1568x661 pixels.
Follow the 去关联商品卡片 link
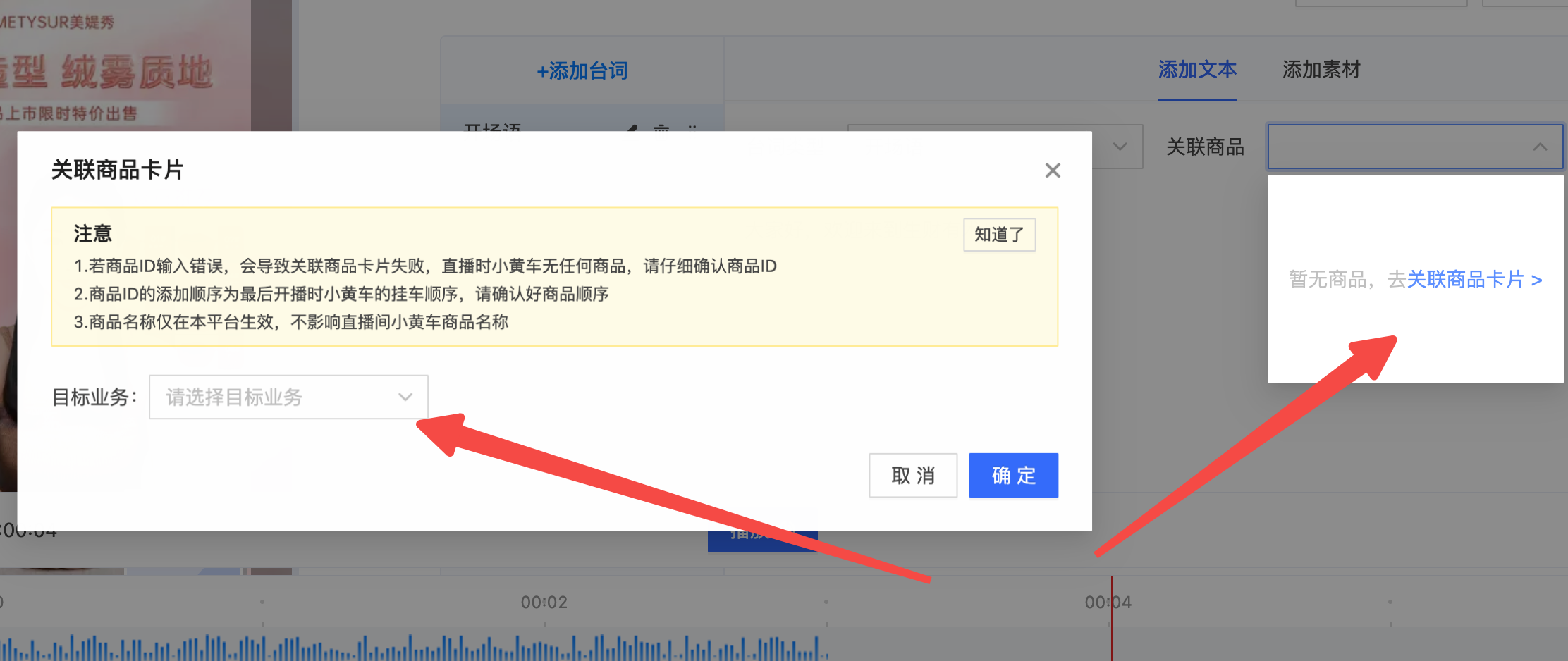pyautogui.click(x=1464, y=280)
